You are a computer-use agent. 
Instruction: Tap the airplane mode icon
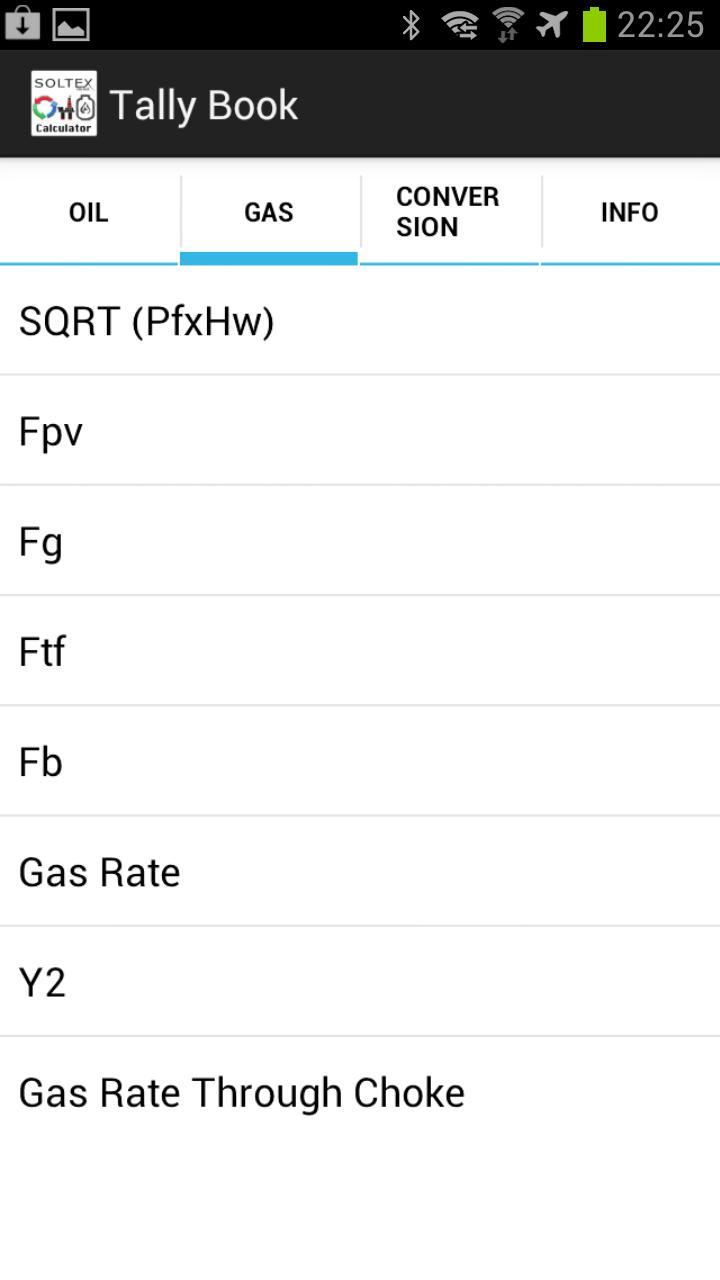point(552,24)
